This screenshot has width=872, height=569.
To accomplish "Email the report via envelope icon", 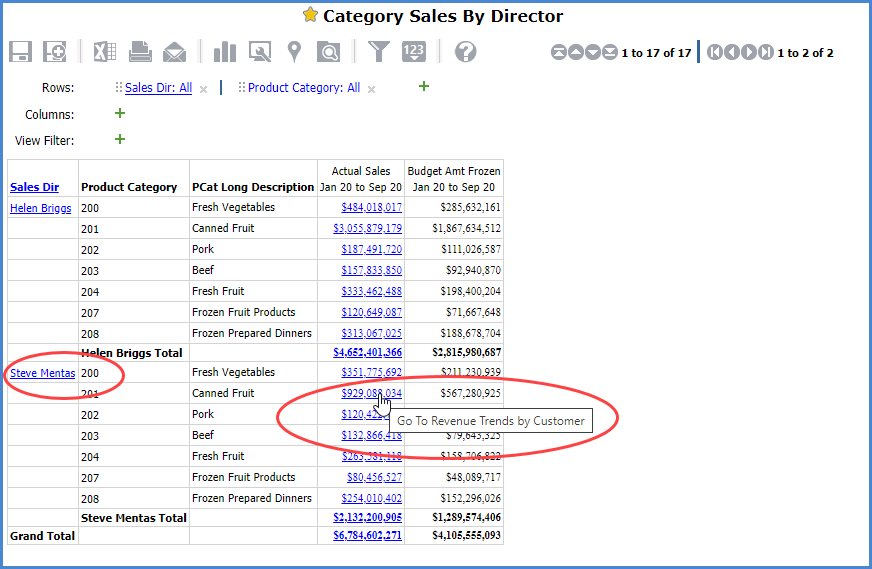I will pos(175,52).
